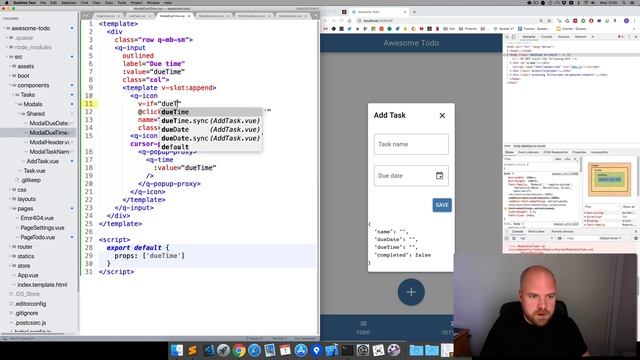The height and width of the screenshot is (360, 640).
Task: Switch to DevTools Elements tab
Action: [x=529, y=37]
